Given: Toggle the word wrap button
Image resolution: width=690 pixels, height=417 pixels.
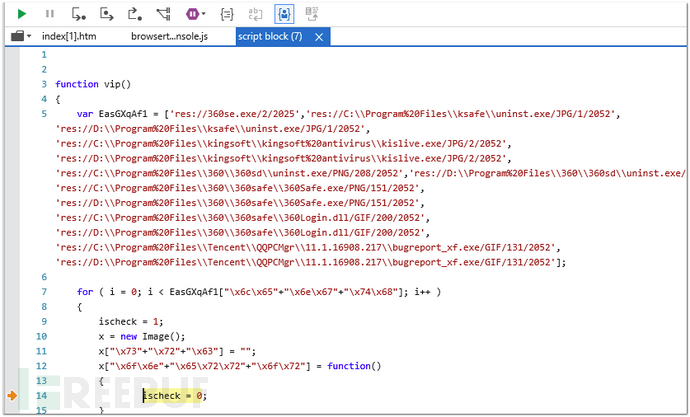Looking at the screenshot, I should coord(255,14).
